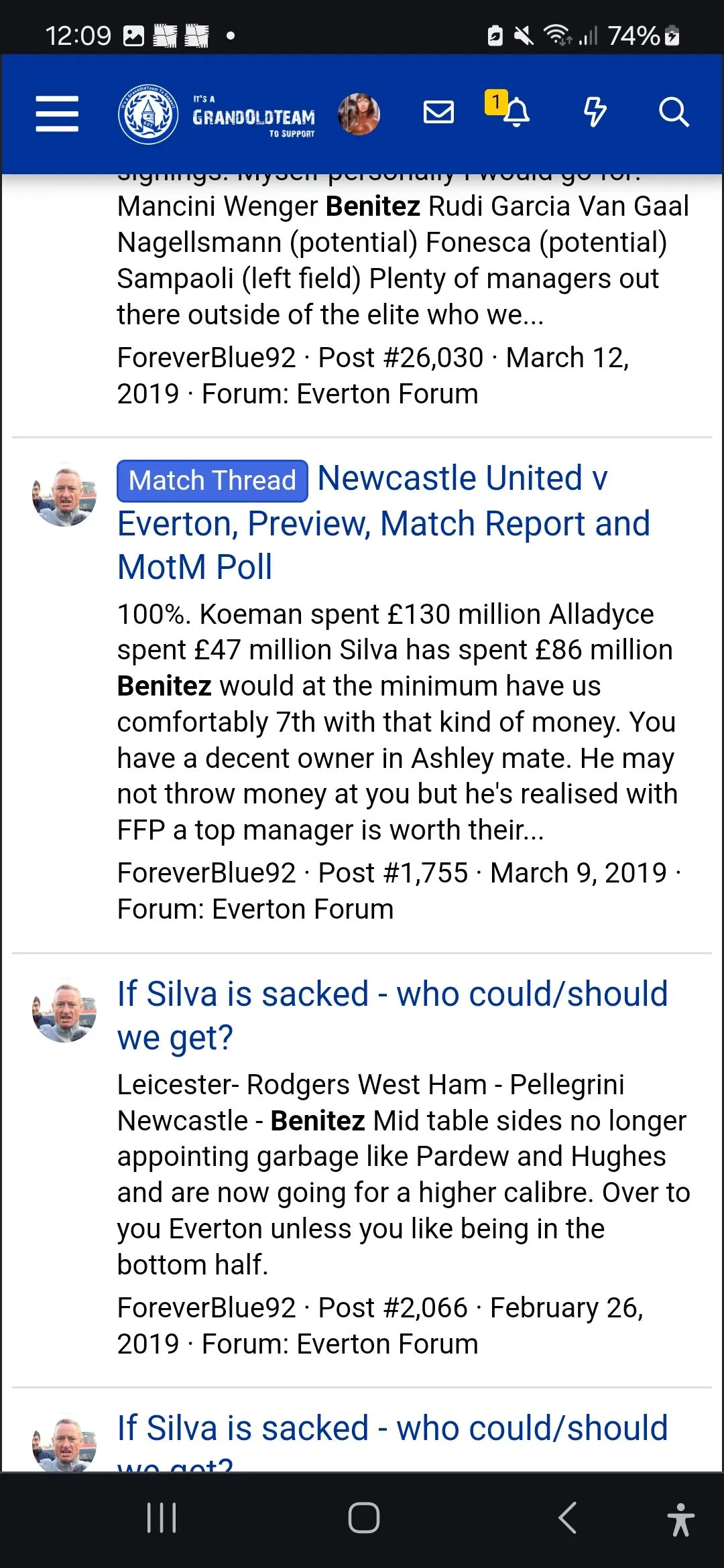724x1568 pixels.
Task: Open Android recent apps button
Action: click(x=162, y=1518)
